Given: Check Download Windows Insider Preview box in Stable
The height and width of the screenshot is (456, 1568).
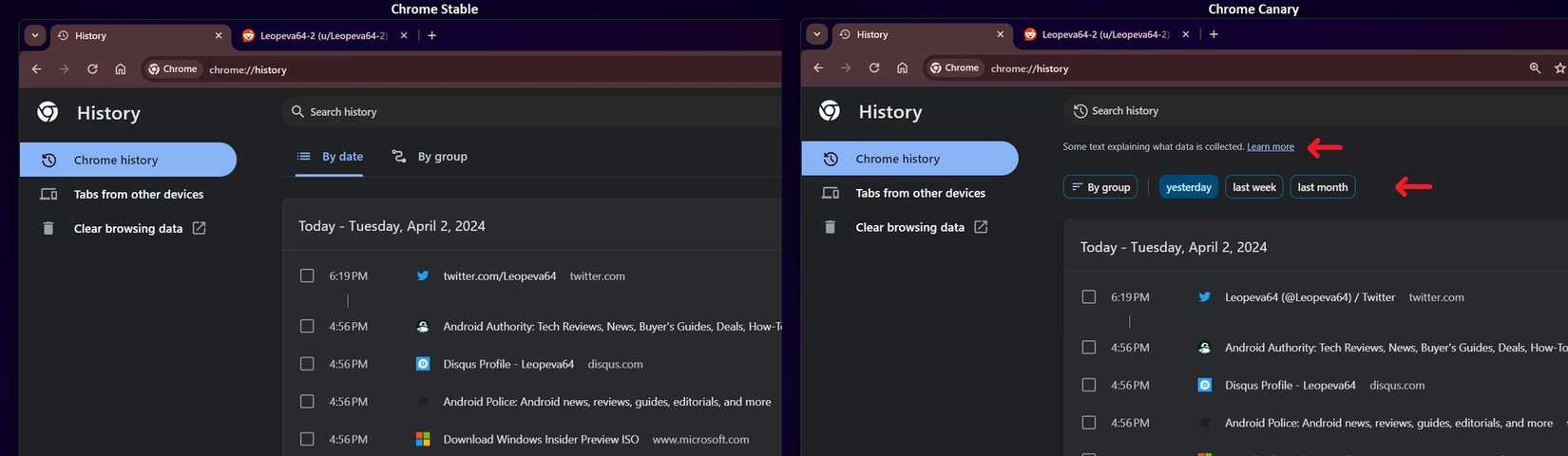Looking at the screenshot, I should 307,439.
